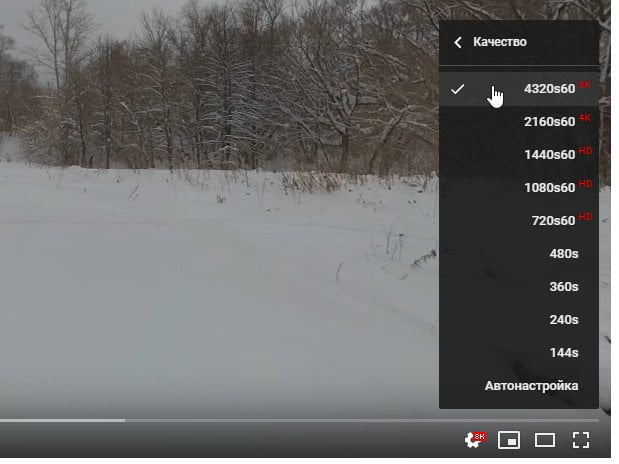Viewport: 619px width, 464px height.
Task: Open the settings gear with 8K badge
Action: click(475, 440)
